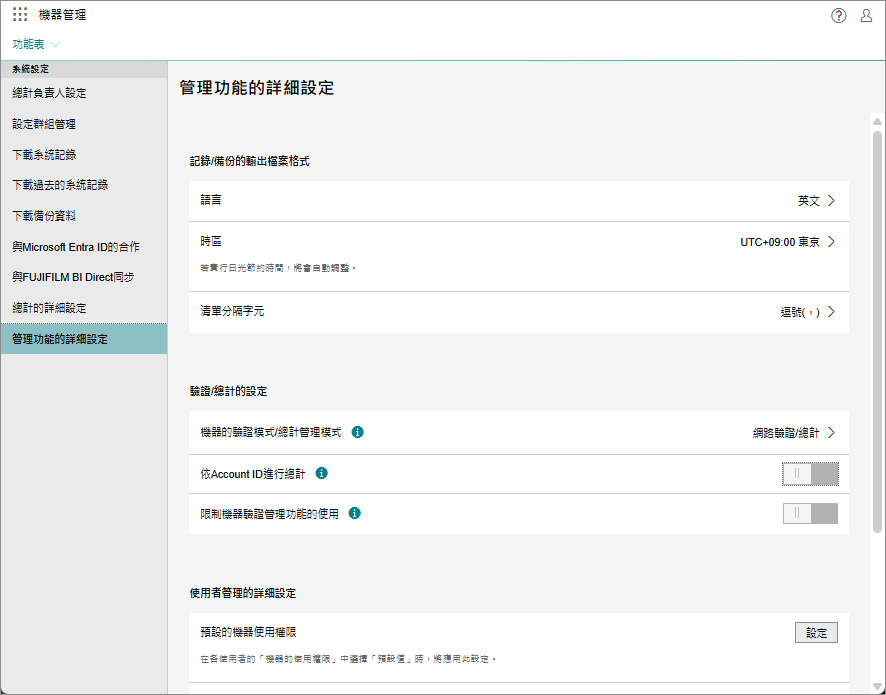Select 總計負責人設定 in the sidebar
Image resolution: width=886 pixels, height=695 pixels.
click(49, 93)
